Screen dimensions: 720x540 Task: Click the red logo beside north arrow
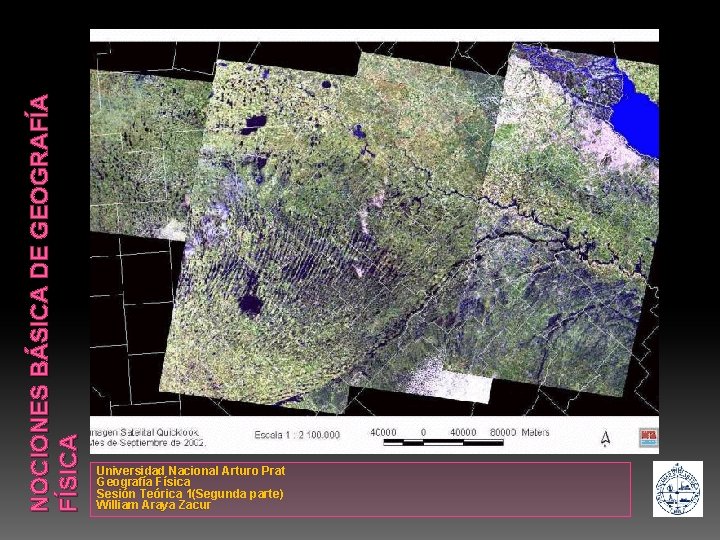pos(648,438)
